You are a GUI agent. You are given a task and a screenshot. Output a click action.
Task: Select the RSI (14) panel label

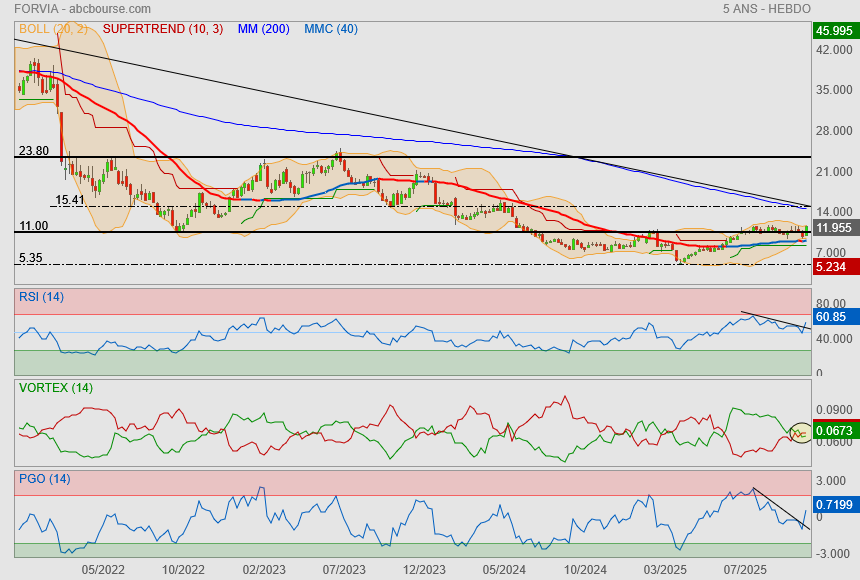pos(41,296)
